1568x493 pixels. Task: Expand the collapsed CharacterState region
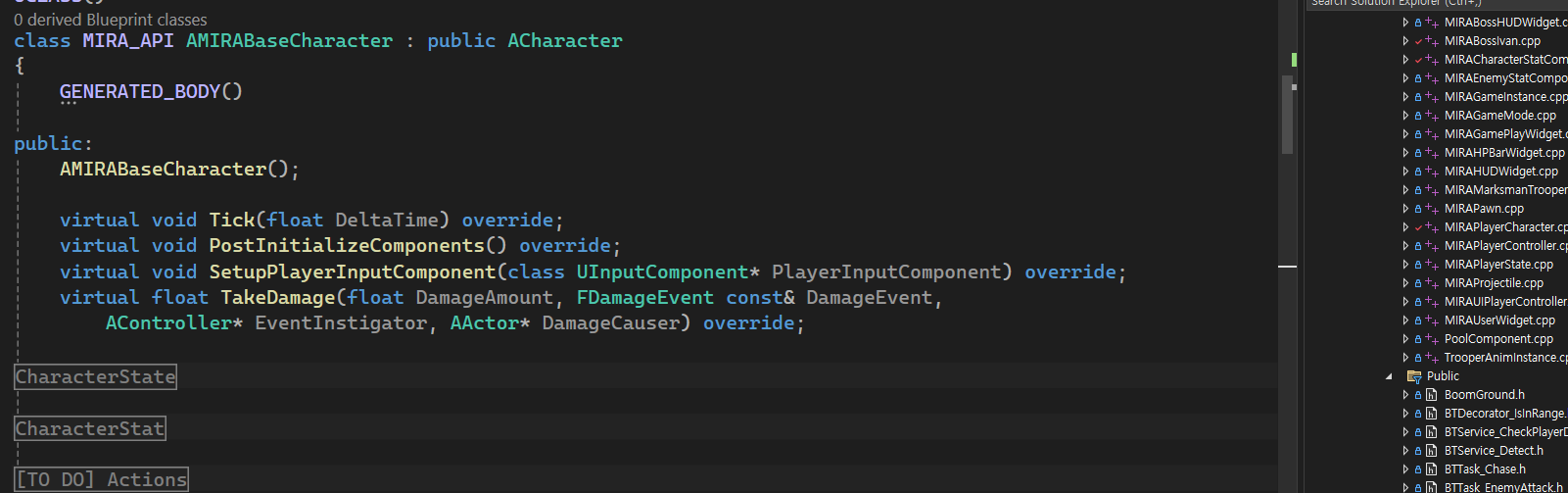click(x=95, y=376)
